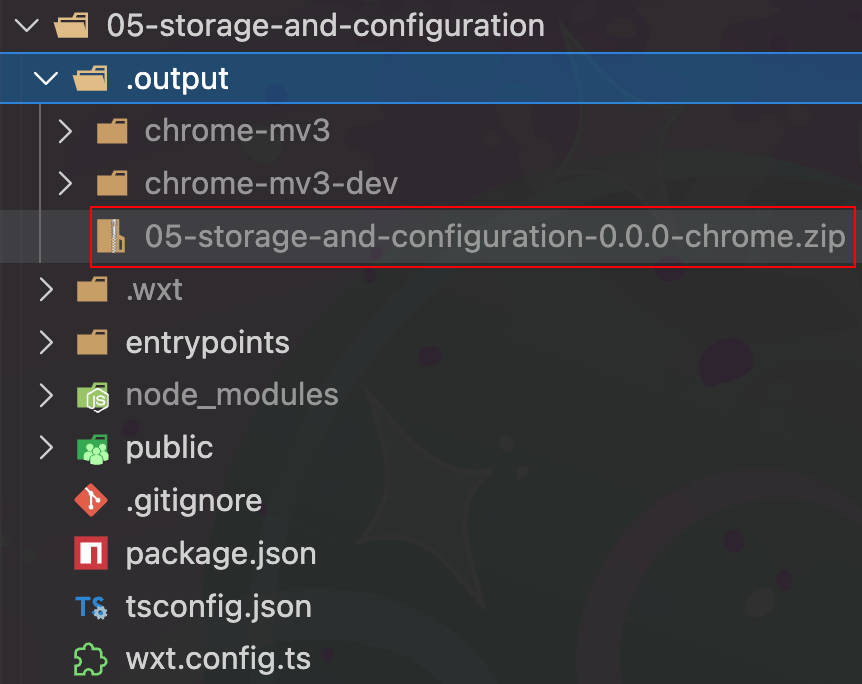The width and height of the screenshot is (862, 684).
Task: Click the chrome-mv3-dev folder icon
Action: click(112, 184)
